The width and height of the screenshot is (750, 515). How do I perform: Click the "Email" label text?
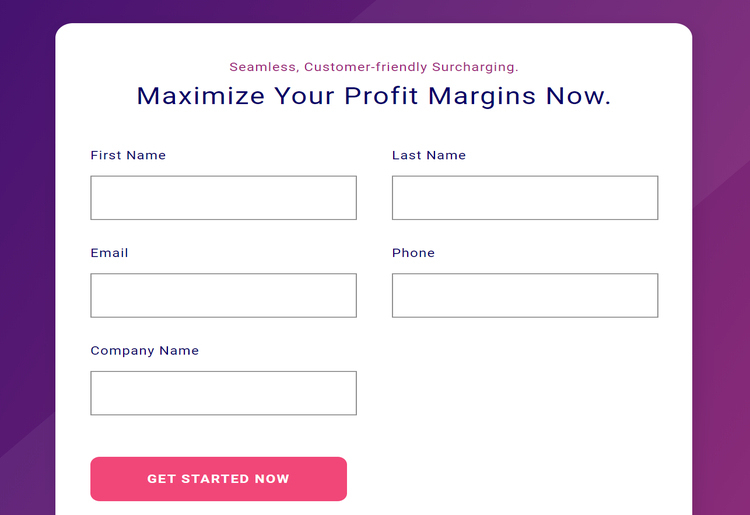[109, 253]
